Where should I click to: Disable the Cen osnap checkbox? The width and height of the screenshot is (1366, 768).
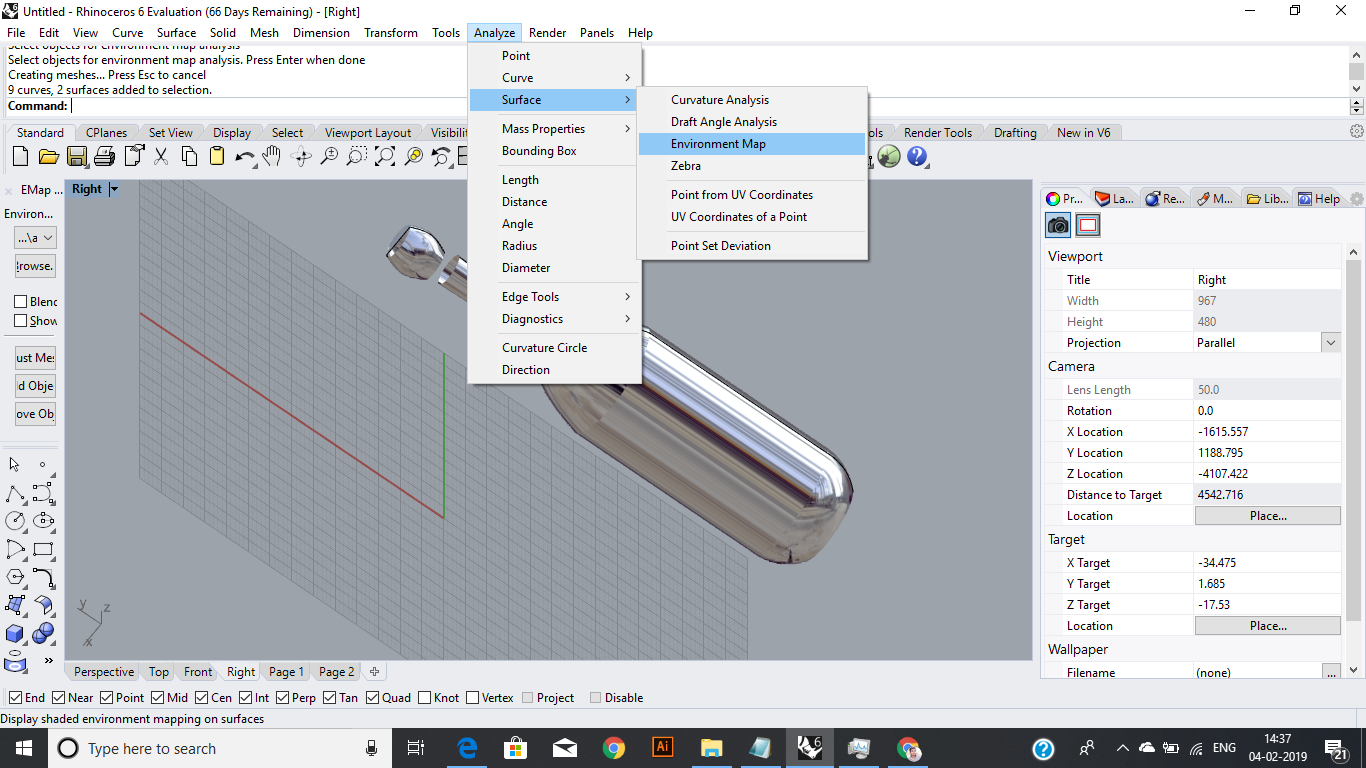pyautogui.click(x=202, y=698)
